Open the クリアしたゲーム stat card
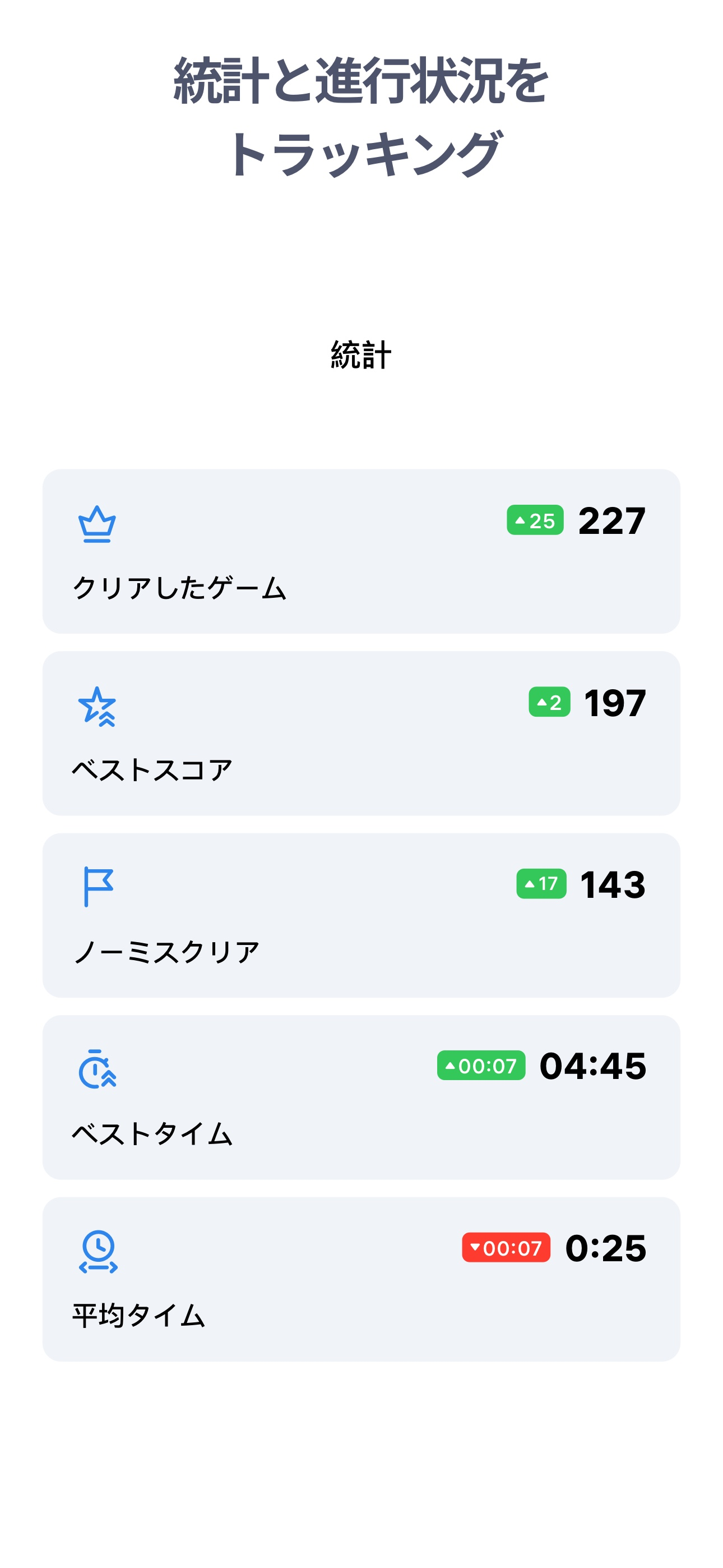This screenshot has width=723, height=1568. 361,551
